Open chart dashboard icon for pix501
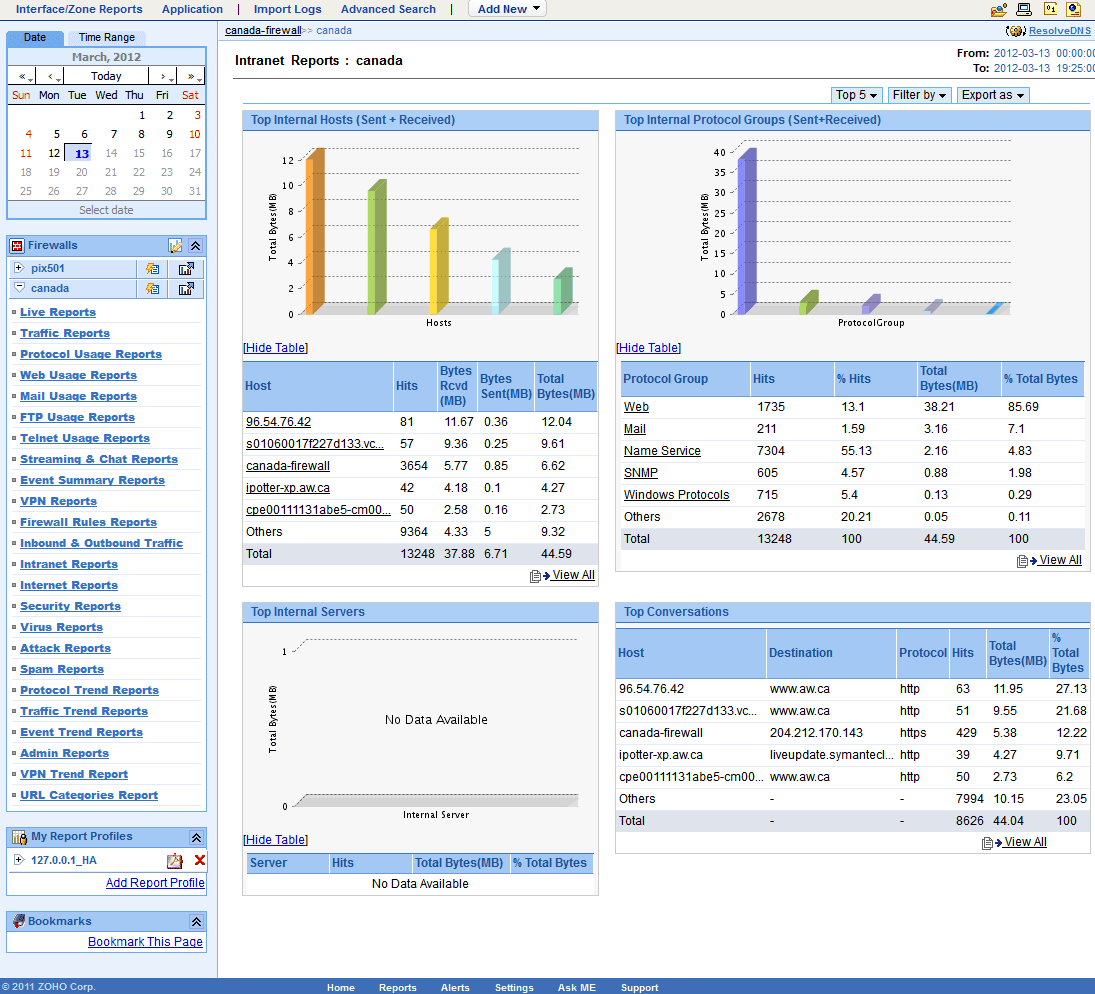The height and width of the screenshot is (994, 1095). [186, 269]
